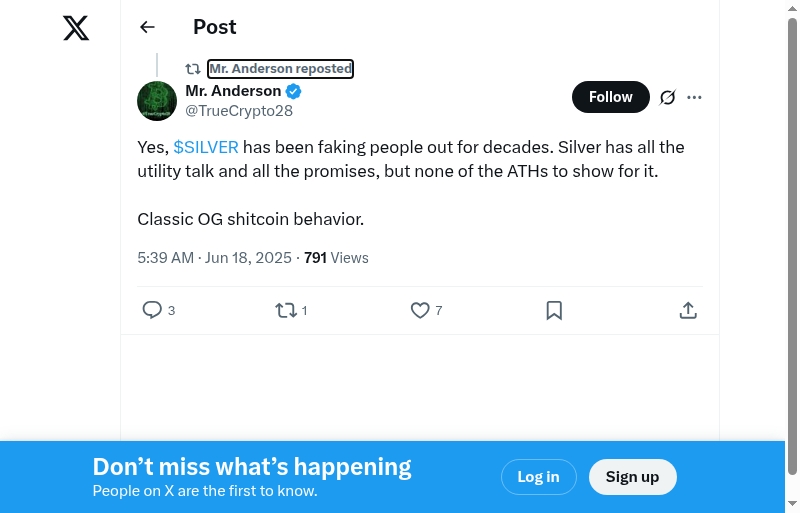Like the post with the heart icon
Viewport: 800px width, 513px height.
(x=420, y=311)
